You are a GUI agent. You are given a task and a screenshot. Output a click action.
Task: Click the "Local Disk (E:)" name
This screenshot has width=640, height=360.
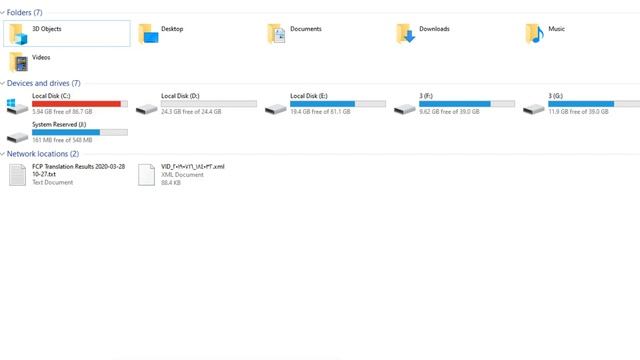click(309, 96)
